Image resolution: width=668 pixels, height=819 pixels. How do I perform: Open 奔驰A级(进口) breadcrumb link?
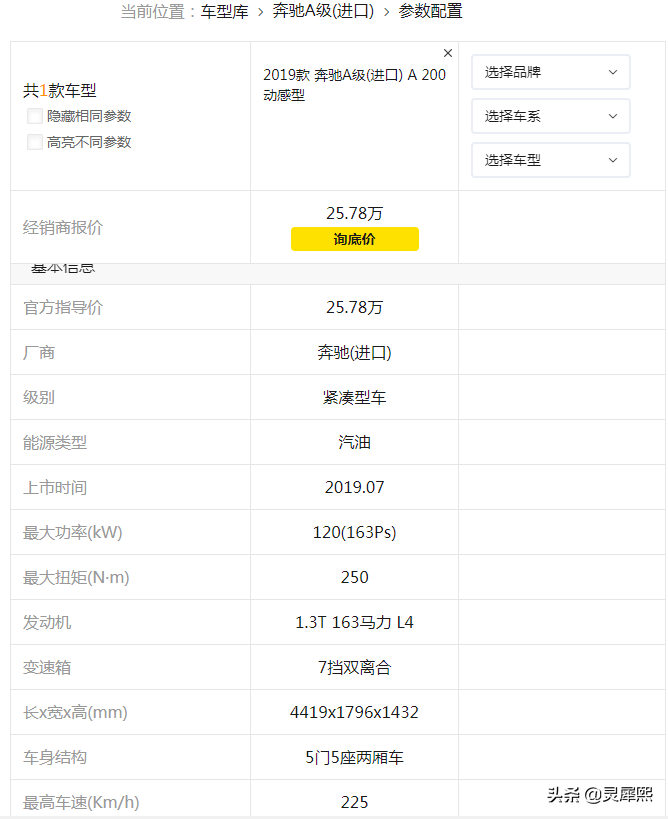323,12
